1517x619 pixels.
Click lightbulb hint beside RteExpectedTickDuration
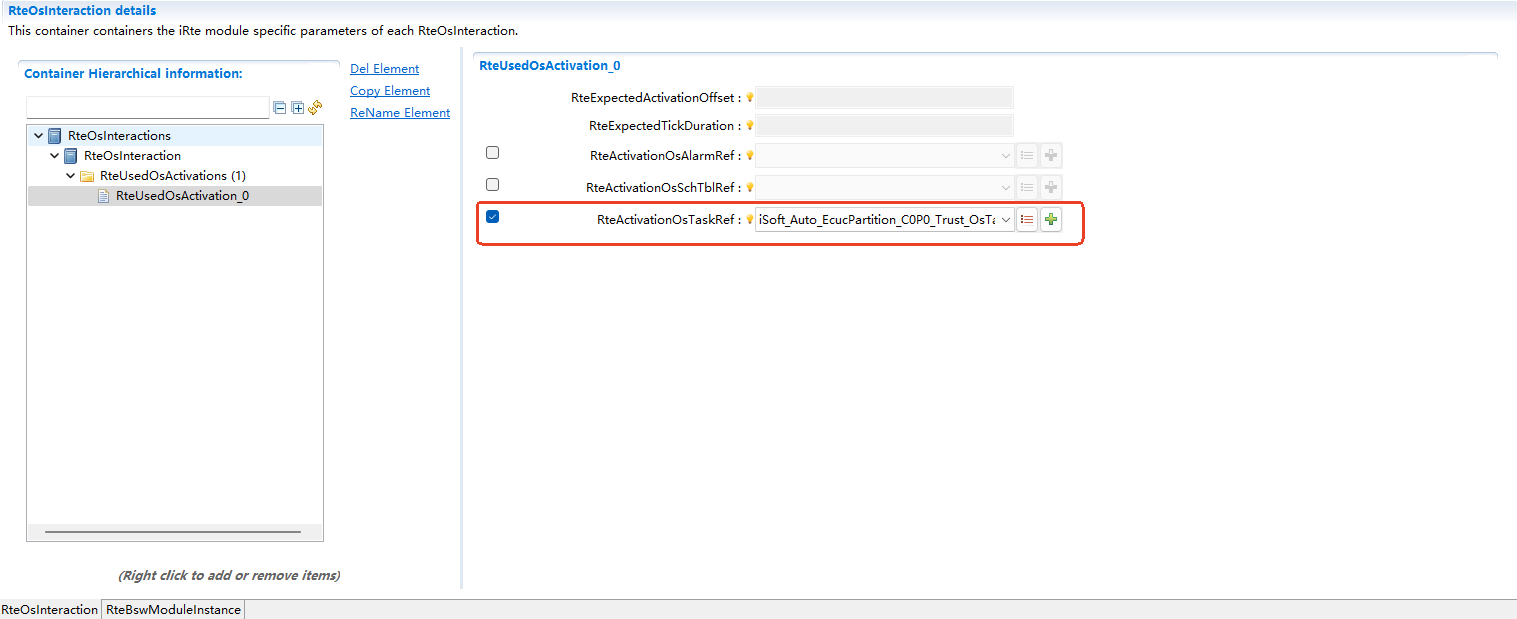click(749, 126)
